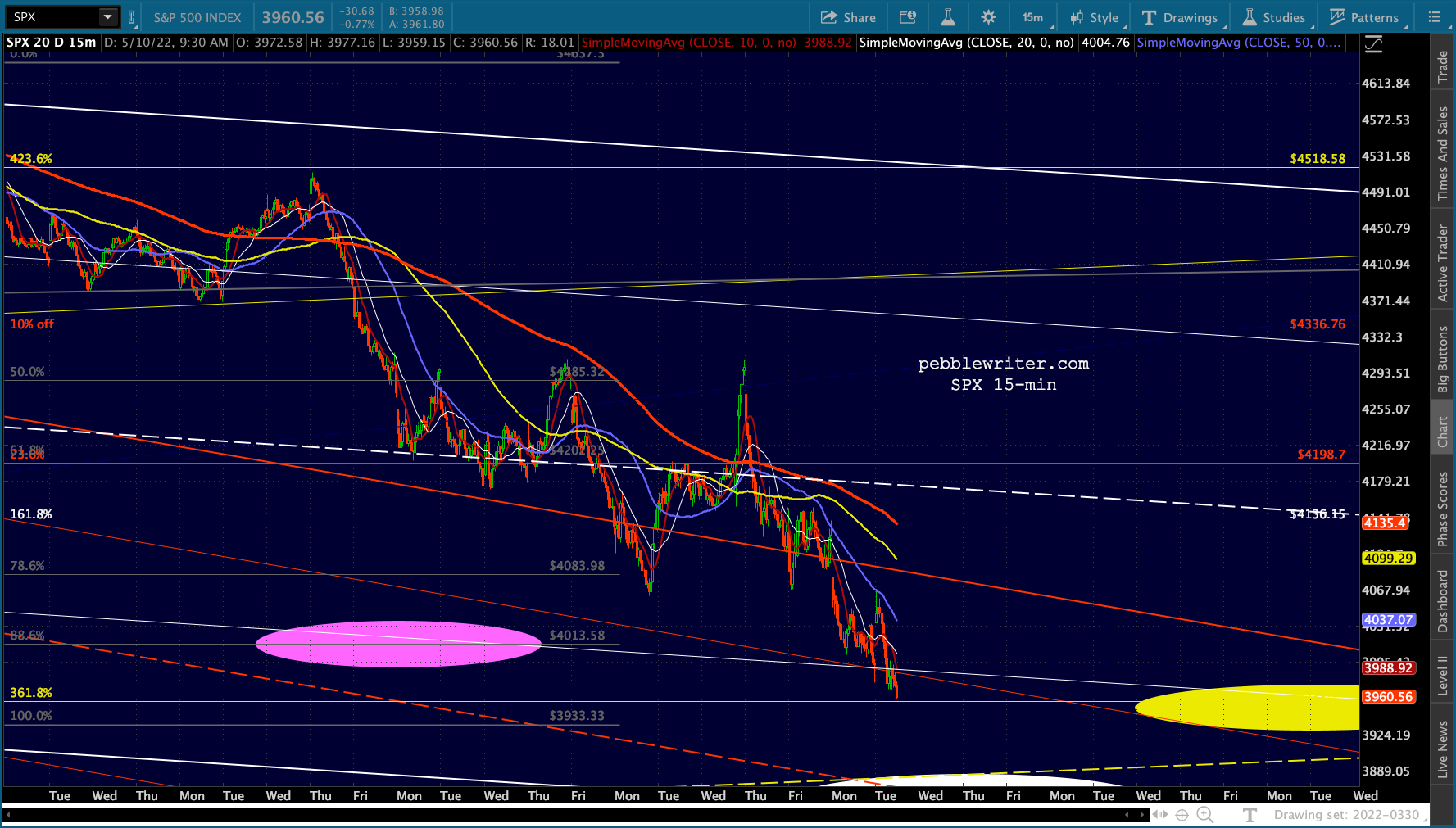Click the SimpleMovingAvg (CLOSE, 10, 0, no) label

pos(689,43)
